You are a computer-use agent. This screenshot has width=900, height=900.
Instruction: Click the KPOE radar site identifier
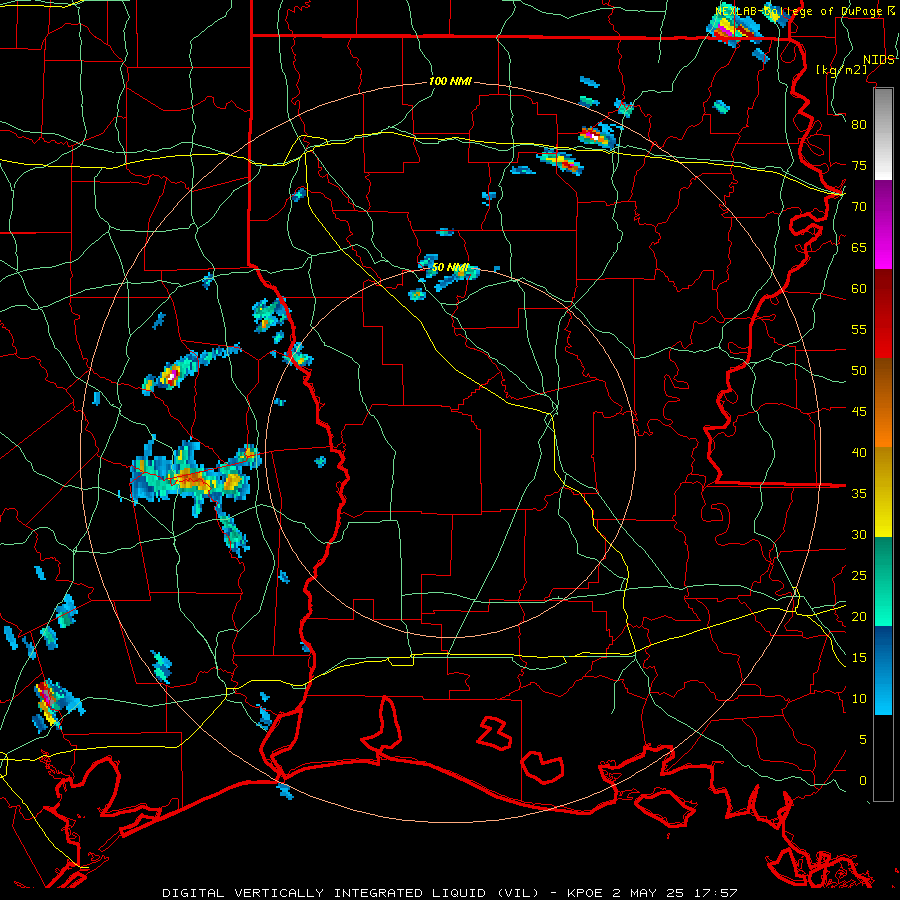[584, 893]
